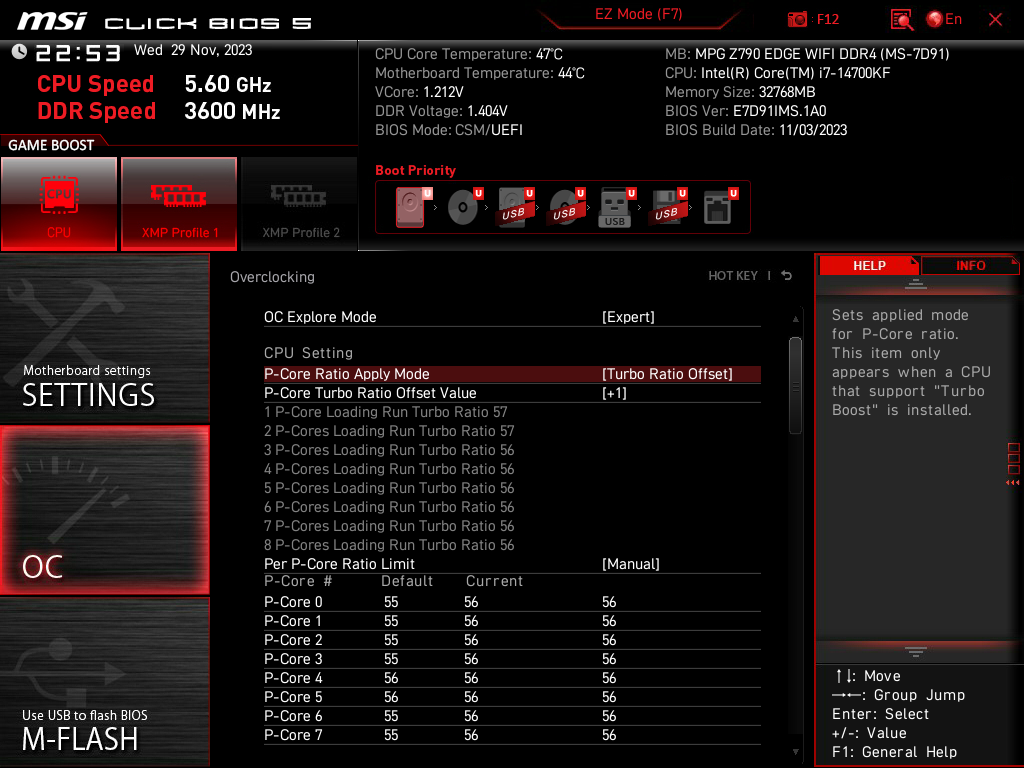Image resolution: width=1024 pixels, height=768 pixels.
Task: Edit P-Core 5 ratio value field
Action: tap(609, 697)
